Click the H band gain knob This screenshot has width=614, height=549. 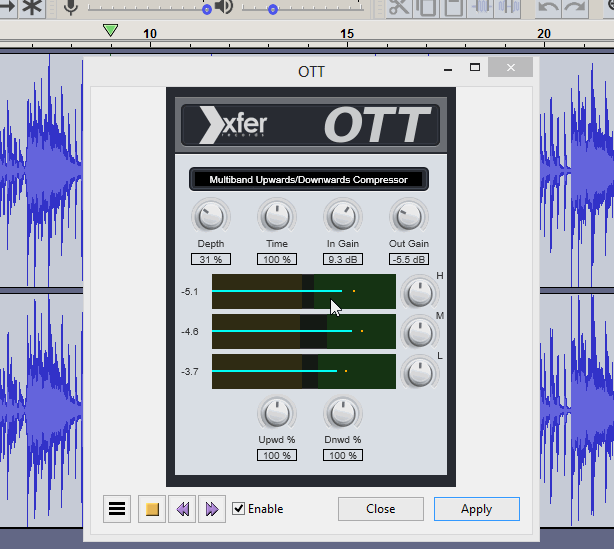point(419,293)
